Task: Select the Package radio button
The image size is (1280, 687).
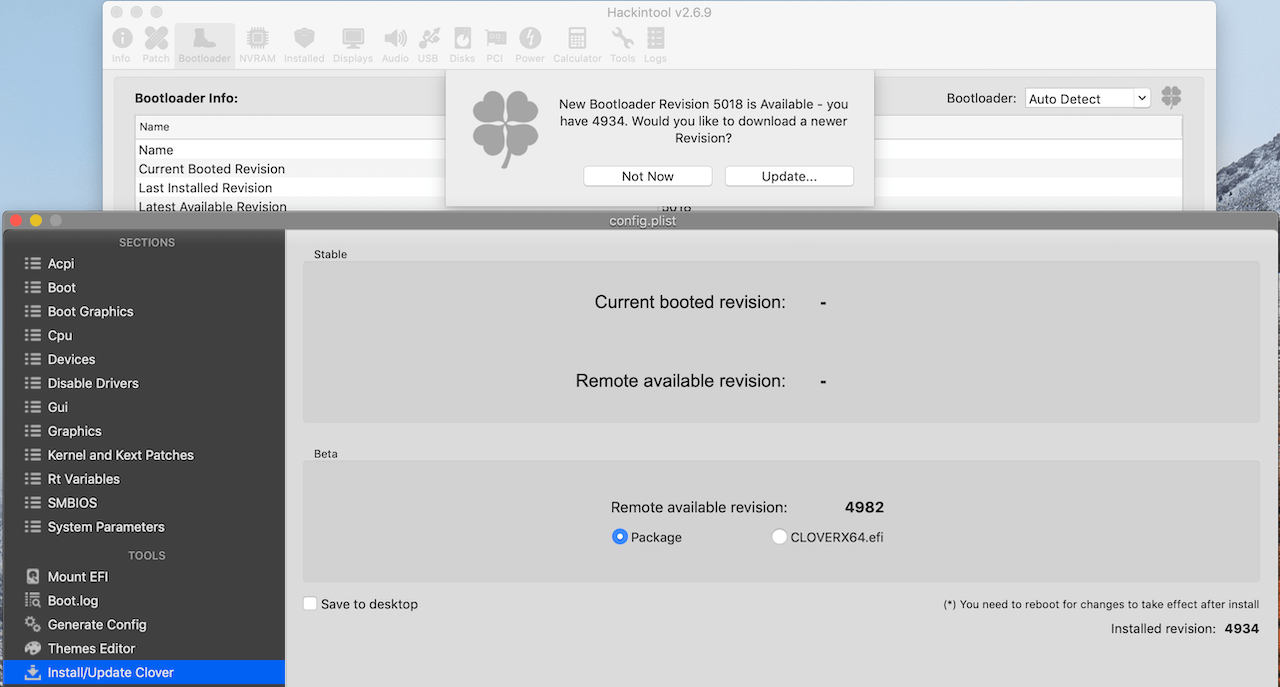Action: click(620, 537)
